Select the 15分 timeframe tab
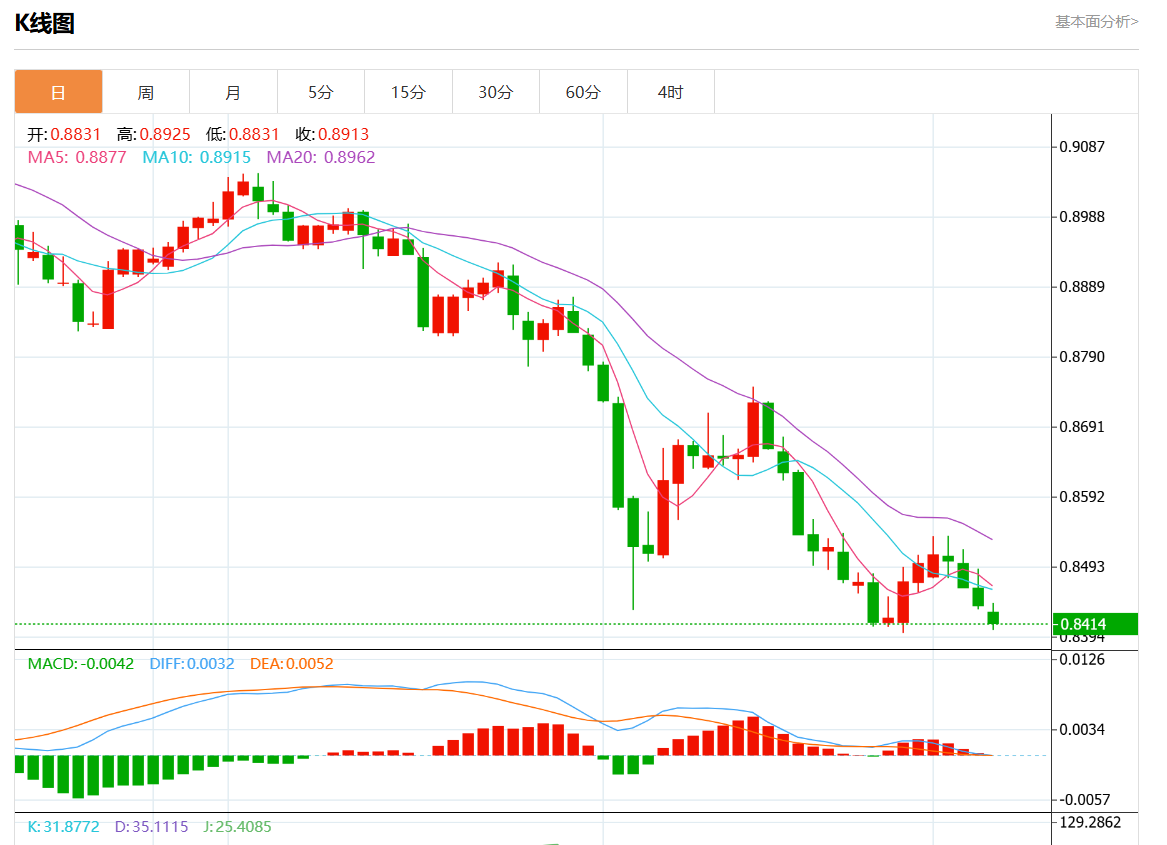Screen dimensions: 1167x845 [x=408, y=92]
